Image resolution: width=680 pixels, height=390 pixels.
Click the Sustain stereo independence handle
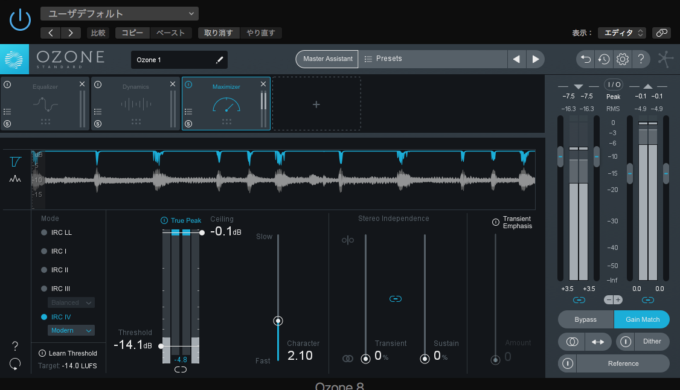click(x=425, y=359)
